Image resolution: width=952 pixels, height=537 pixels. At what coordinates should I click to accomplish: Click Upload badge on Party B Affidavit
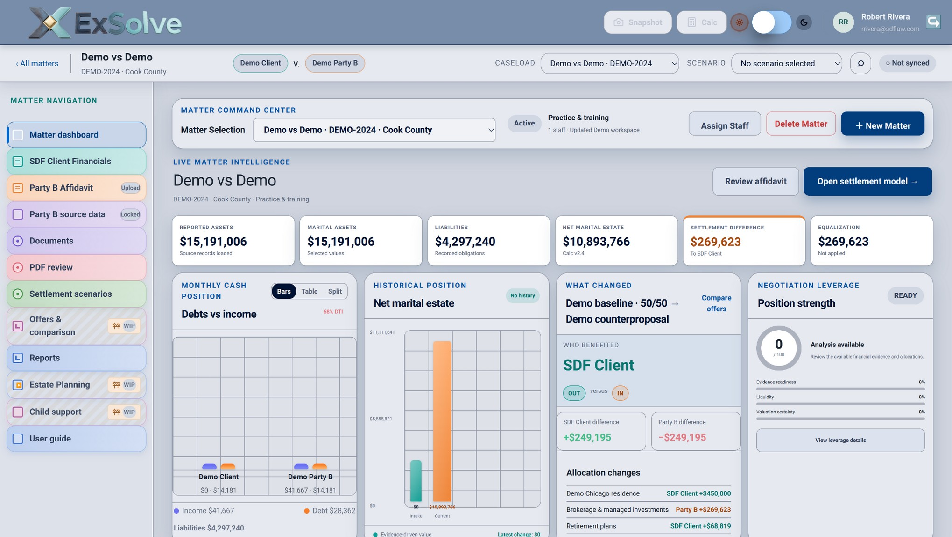[130, 188]
